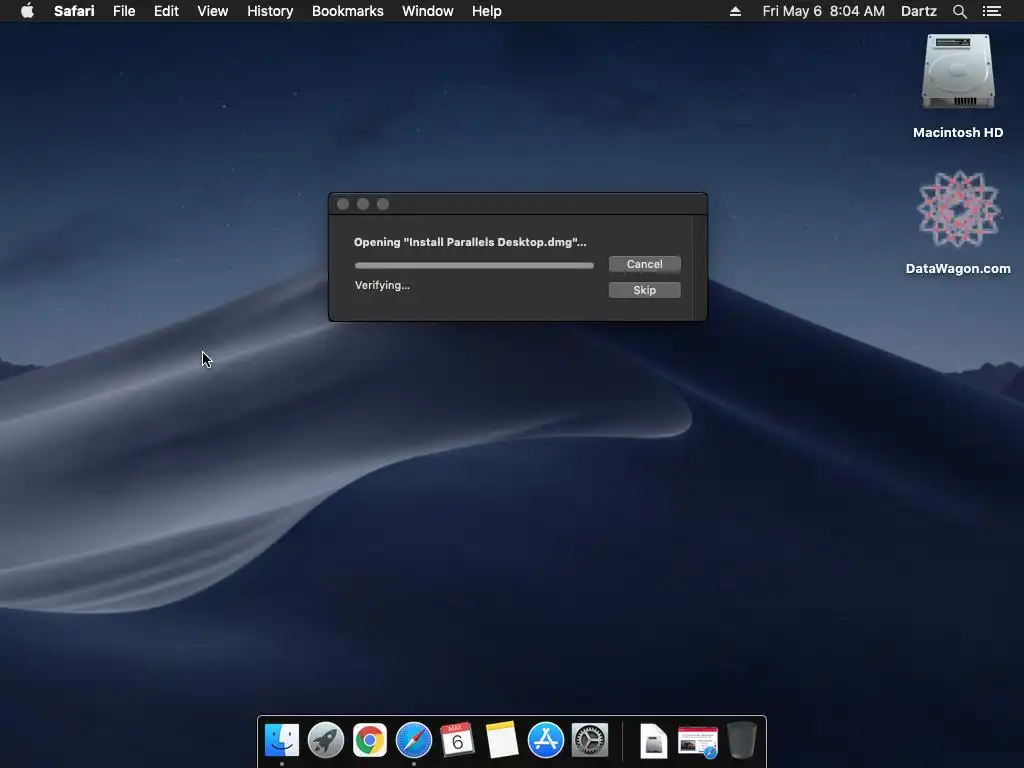Open the Edit menu
Screen dimensions: 1024x768
click(x=166, y=11)
